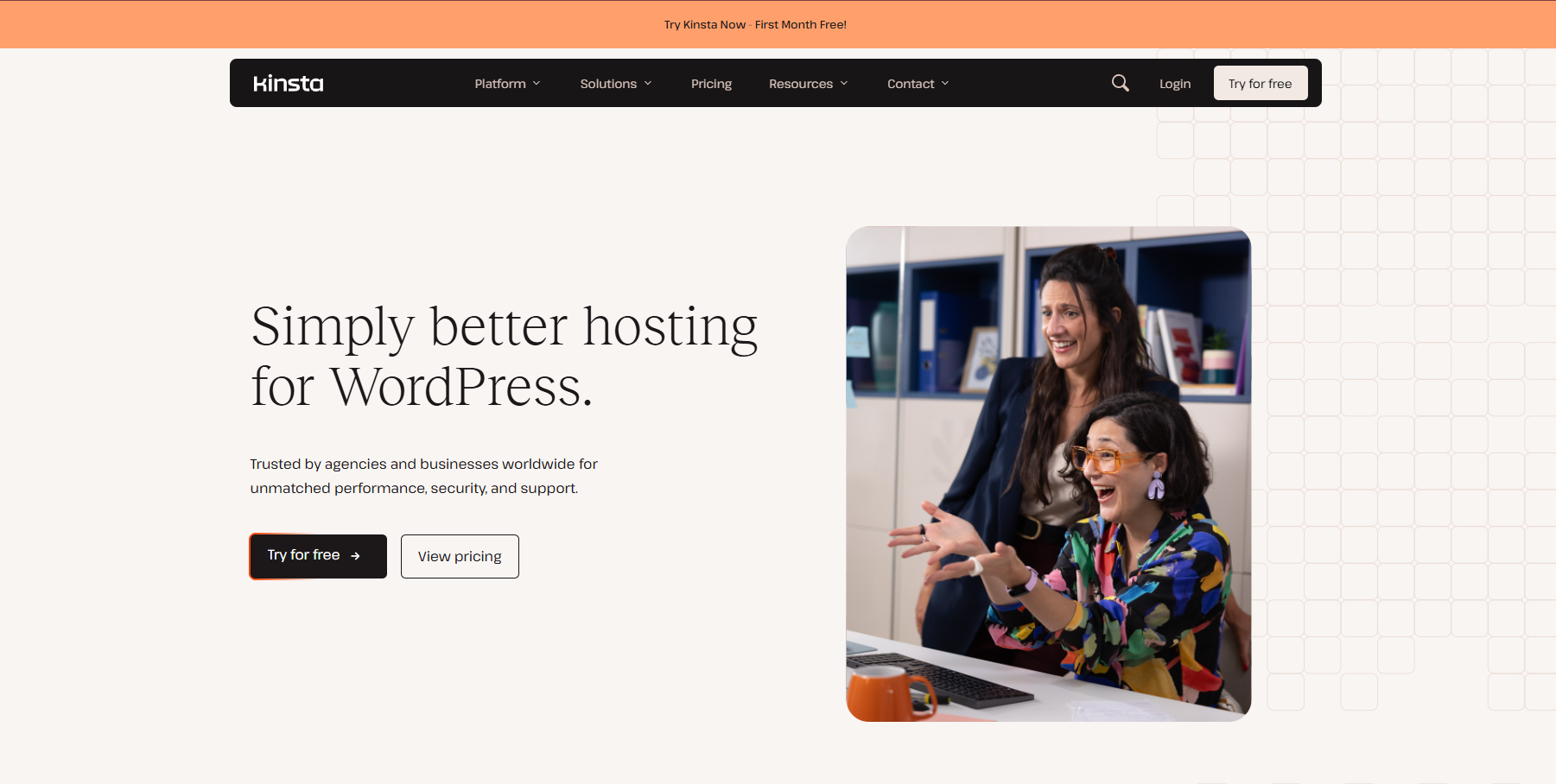Click the Simply better hosting headline
Image resolution: width=1556 pixels, height=784 pixels.
point(504,356)
